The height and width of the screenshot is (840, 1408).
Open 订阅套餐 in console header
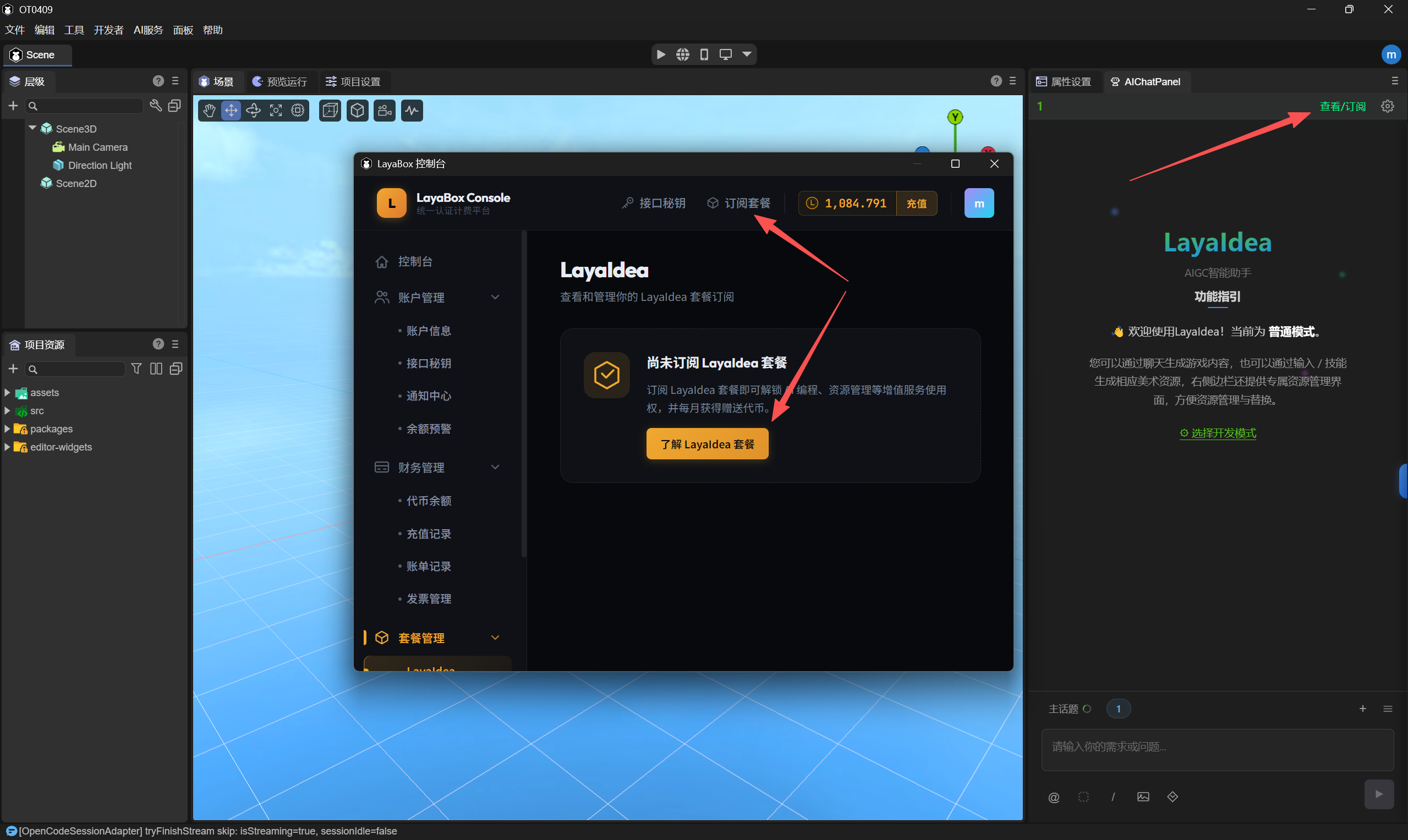point(739,203)
